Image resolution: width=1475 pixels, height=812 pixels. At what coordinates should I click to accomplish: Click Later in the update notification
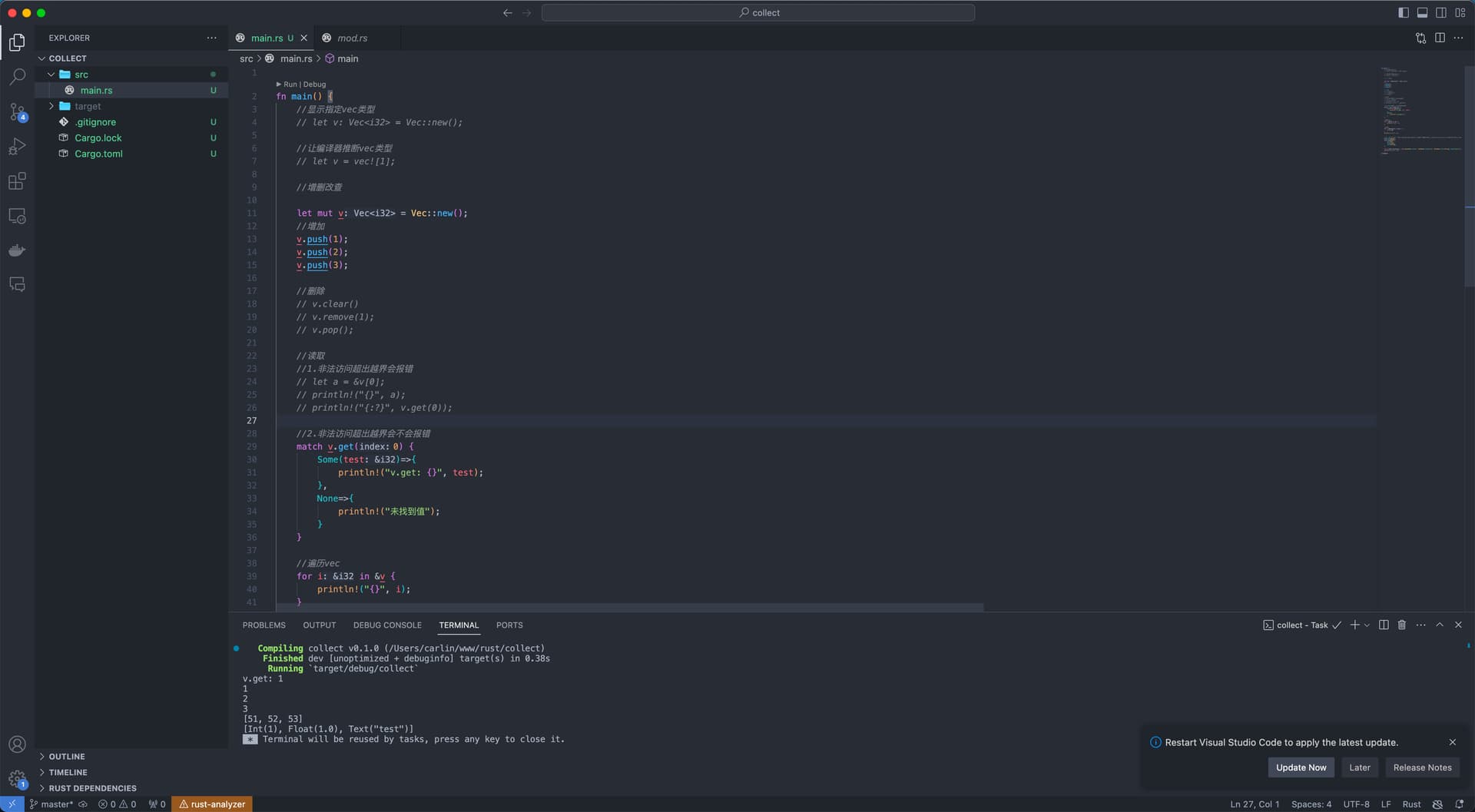pyautogui.click(x=1359, y=767)
